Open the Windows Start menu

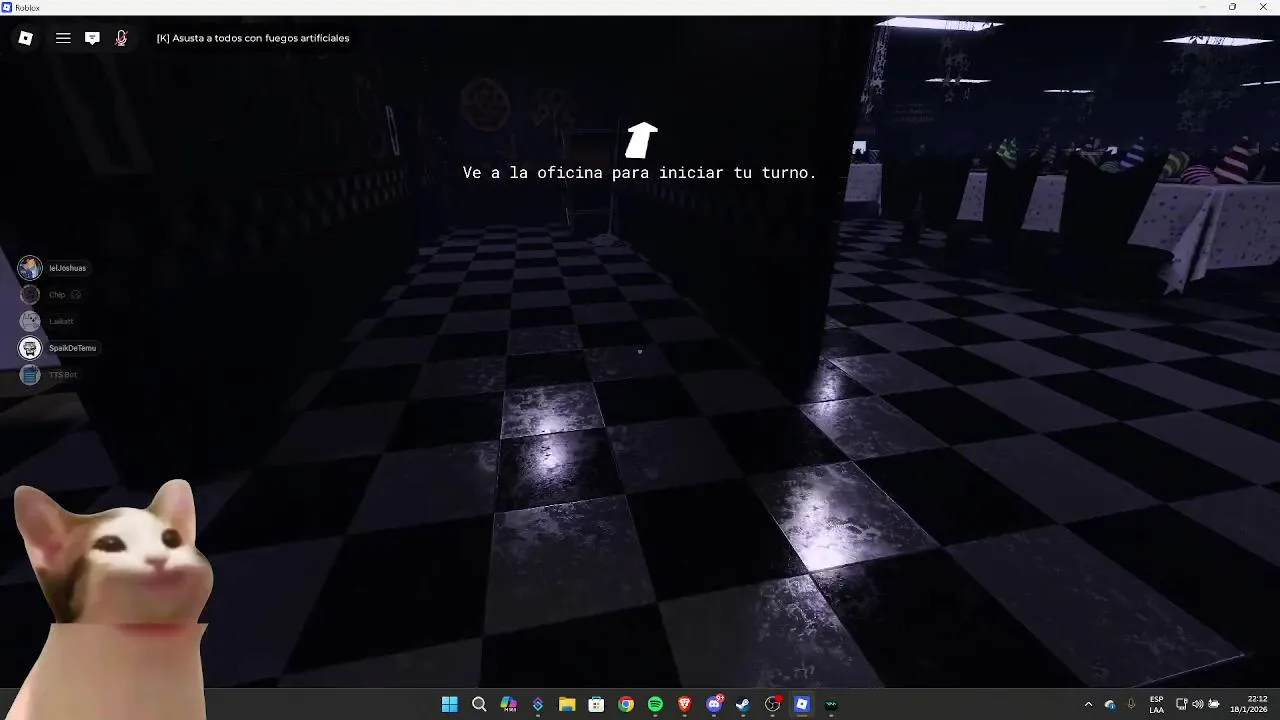coord(450,704)
